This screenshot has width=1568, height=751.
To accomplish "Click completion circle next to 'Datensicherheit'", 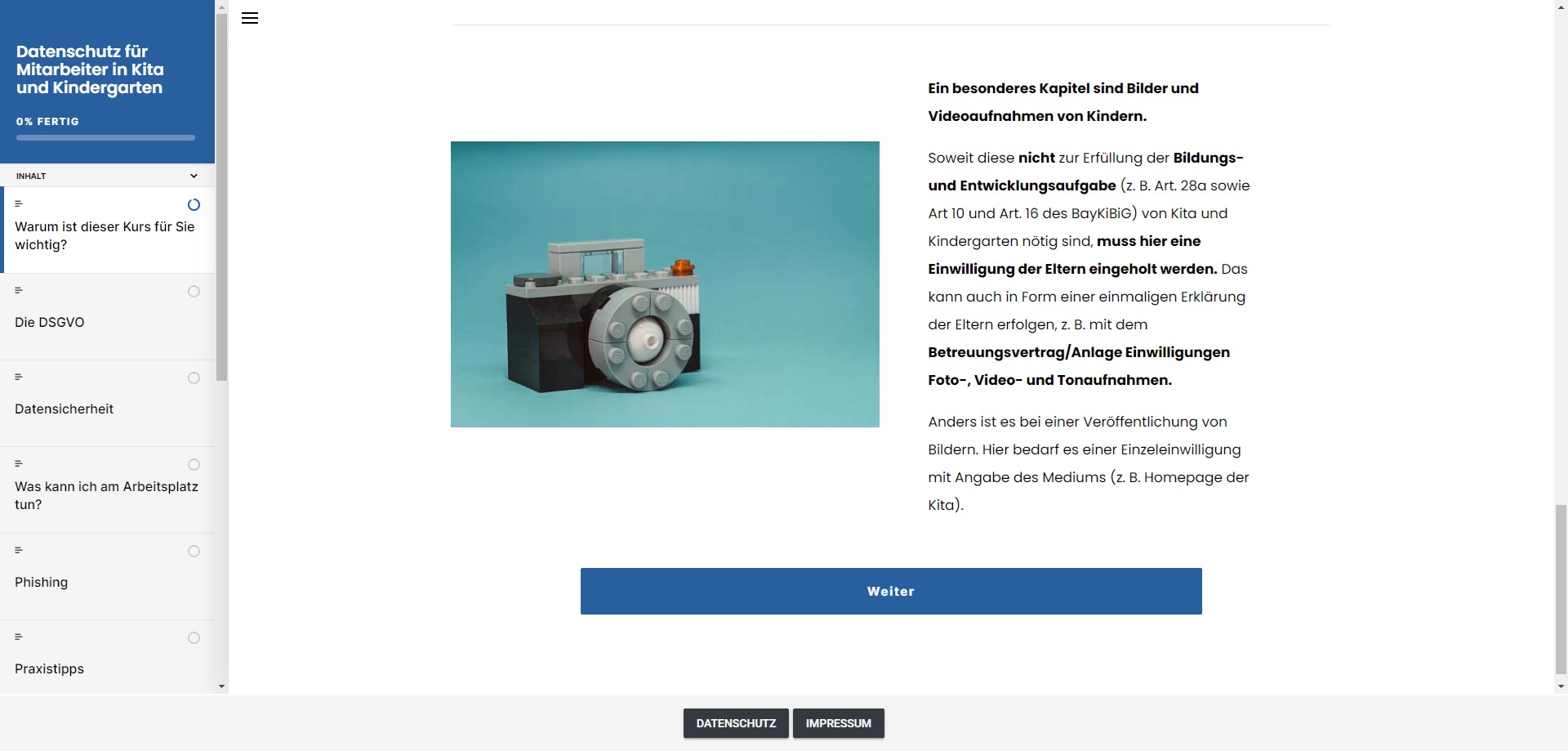I will pyautogui.click(x=194, y=378).
